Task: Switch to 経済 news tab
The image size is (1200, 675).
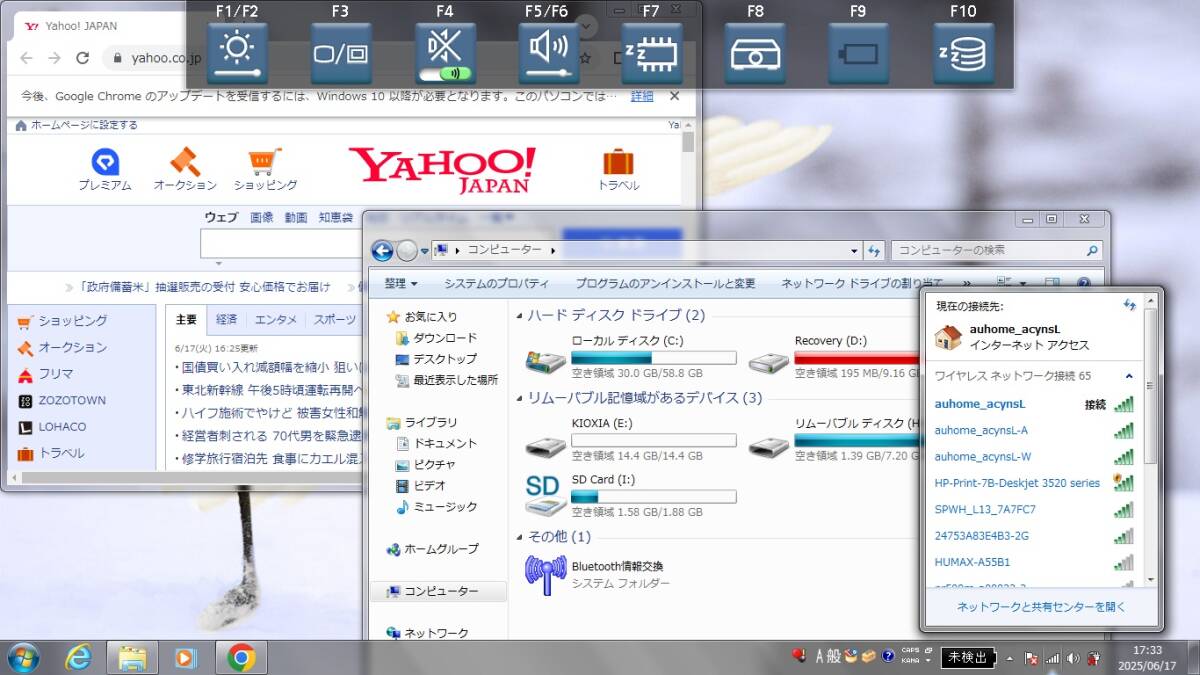Action: [227, 319]
